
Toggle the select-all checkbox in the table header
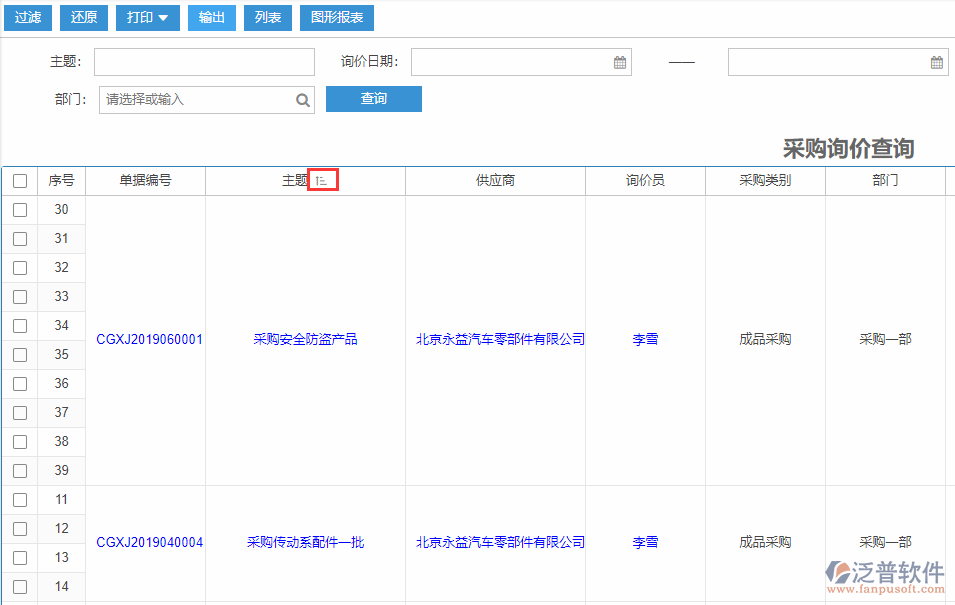click(x=19, y=180)
